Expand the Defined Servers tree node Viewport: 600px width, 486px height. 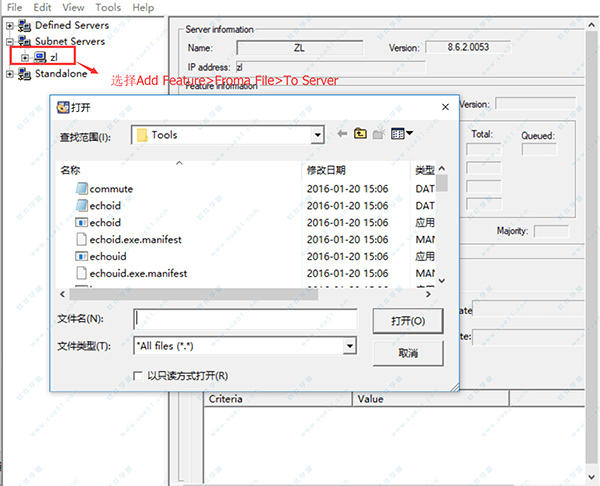10,24
